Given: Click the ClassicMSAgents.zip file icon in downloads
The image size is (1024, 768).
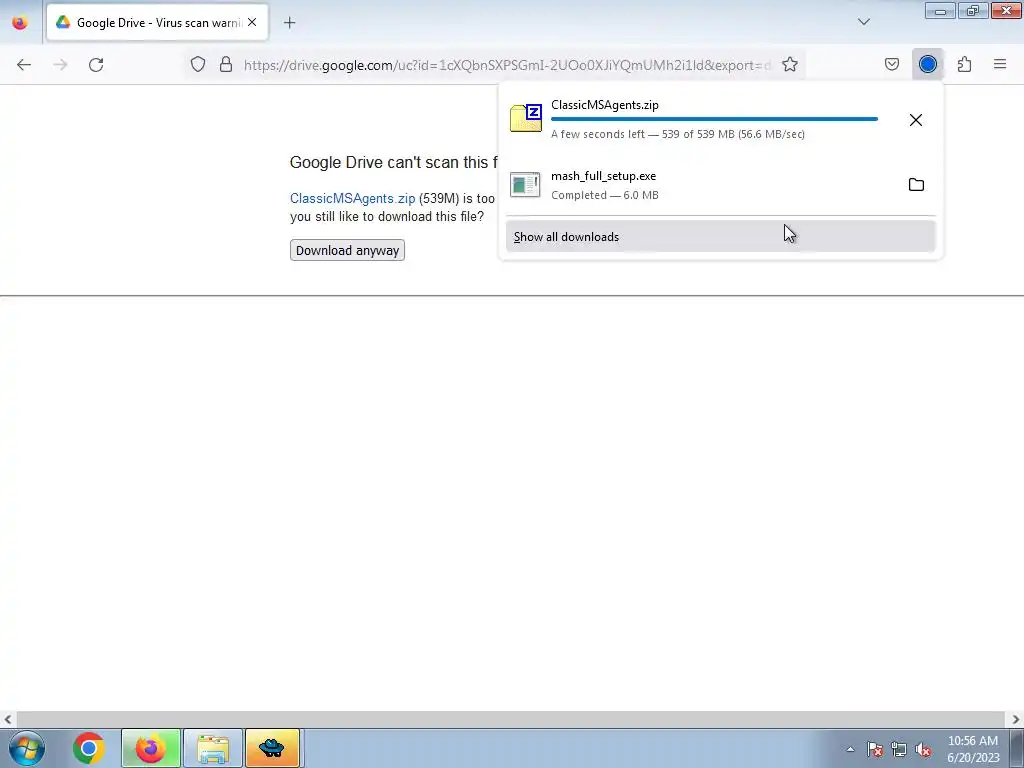Looking at the screenshot, I should tap(526, 118).
